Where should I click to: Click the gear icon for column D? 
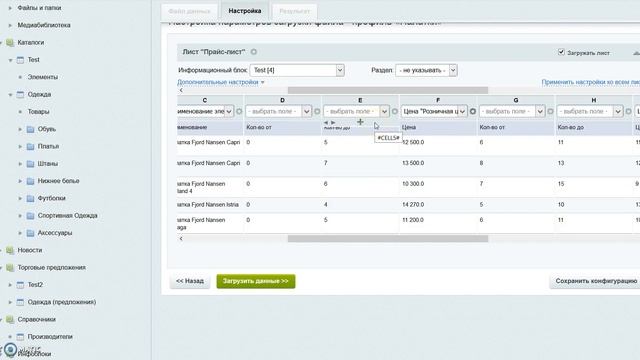pos(317,111)
